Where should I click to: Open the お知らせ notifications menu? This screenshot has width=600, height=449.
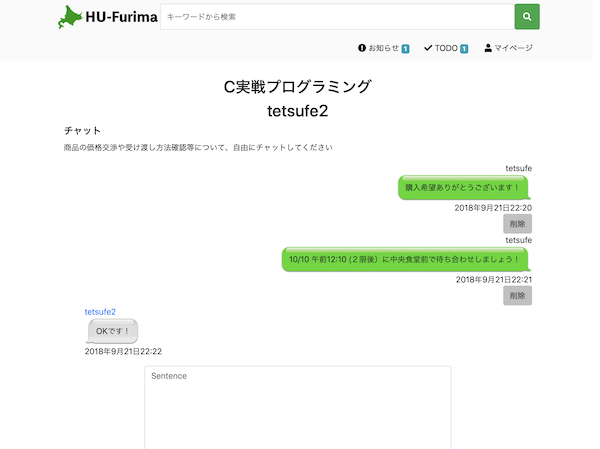383,48
